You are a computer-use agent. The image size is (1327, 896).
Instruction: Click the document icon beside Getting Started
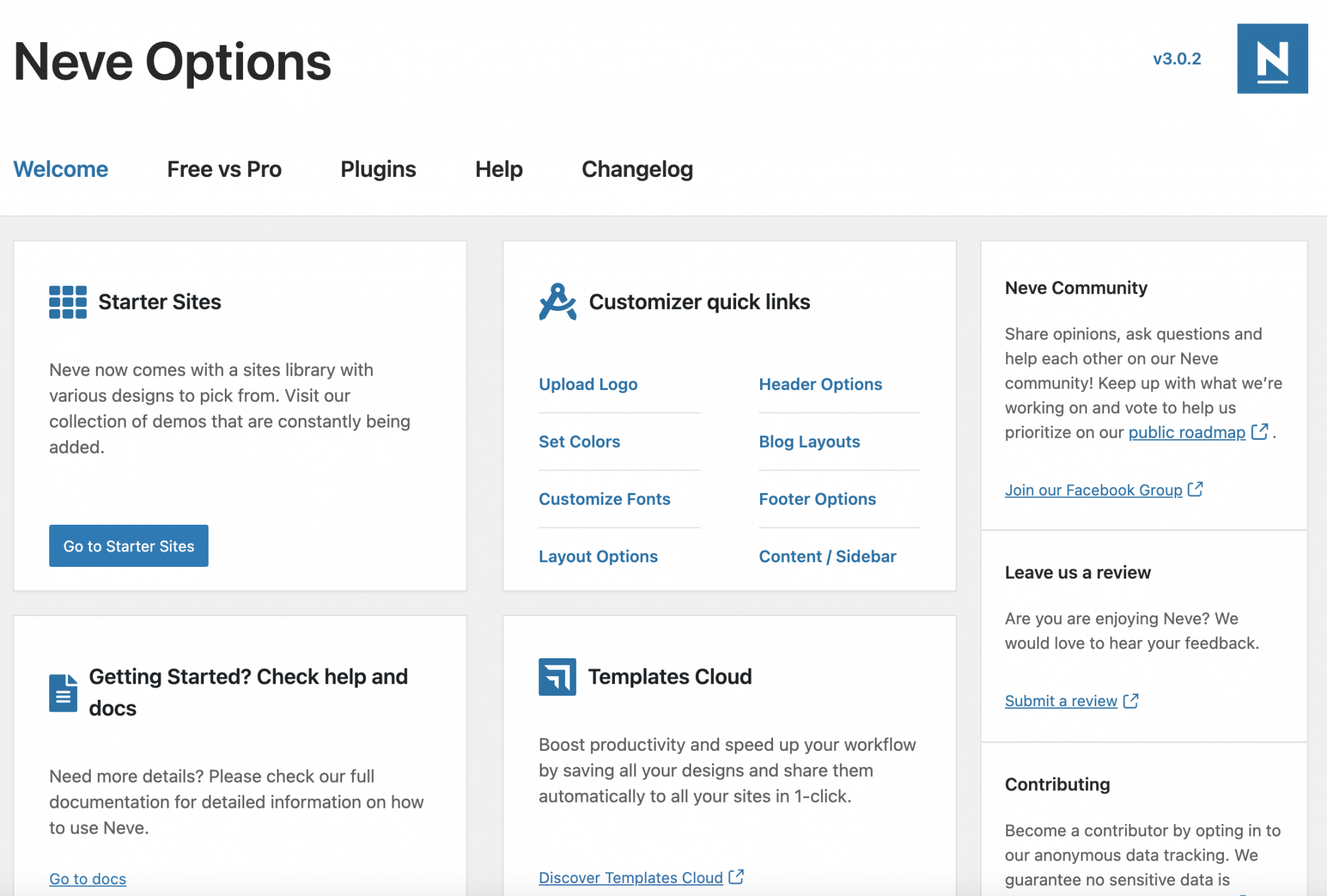[x=63, y=693]
